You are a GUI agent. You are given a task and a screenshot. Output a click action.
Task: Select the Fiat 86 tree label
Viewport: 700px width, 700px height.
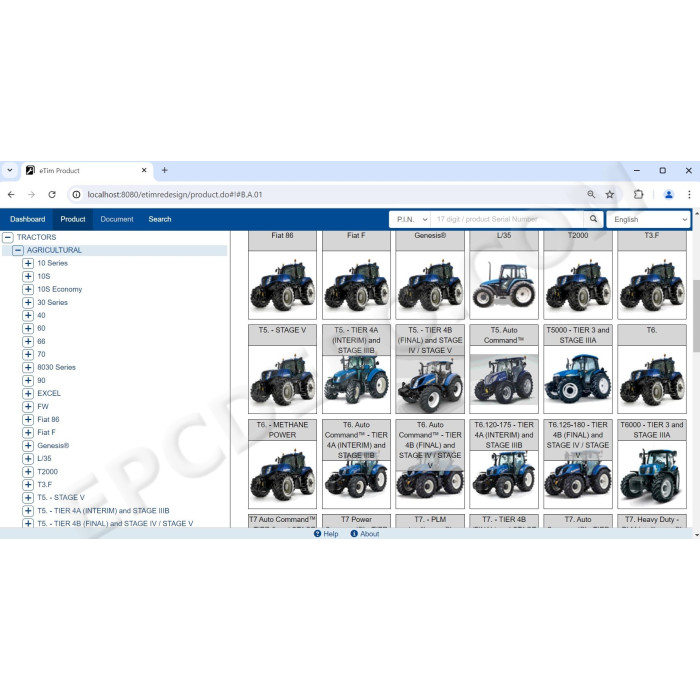point(48,419)
